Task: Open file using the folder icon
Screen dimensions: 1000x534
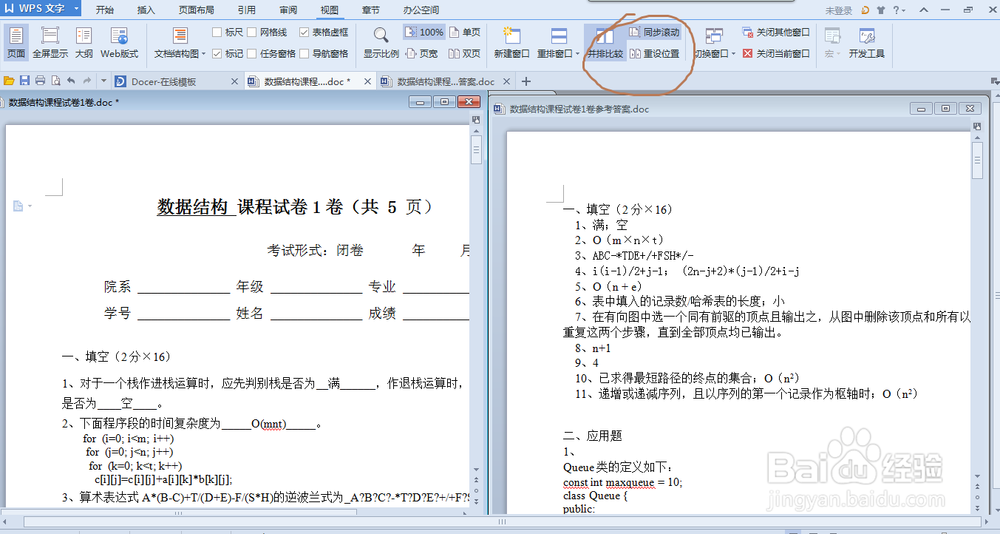Action: 9,81
